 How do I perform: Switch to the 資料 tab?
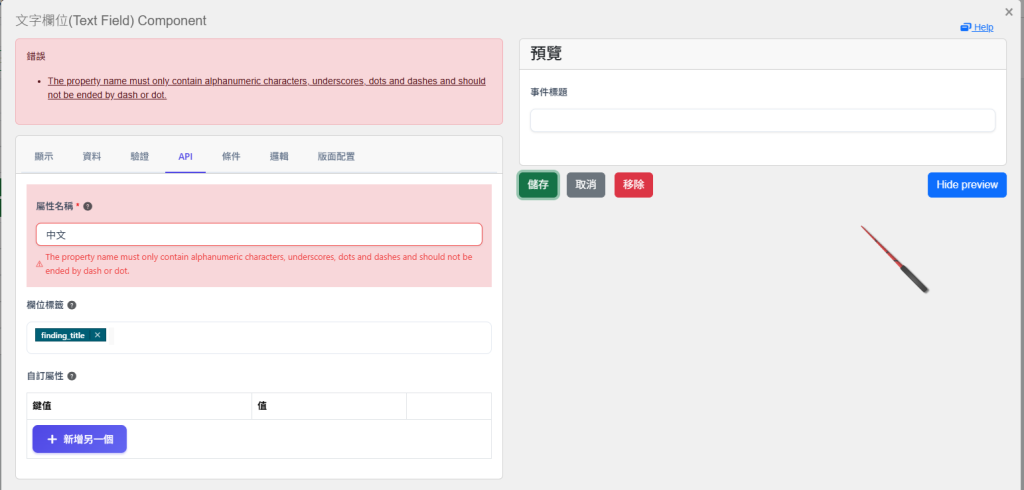[x=91, y=157]
